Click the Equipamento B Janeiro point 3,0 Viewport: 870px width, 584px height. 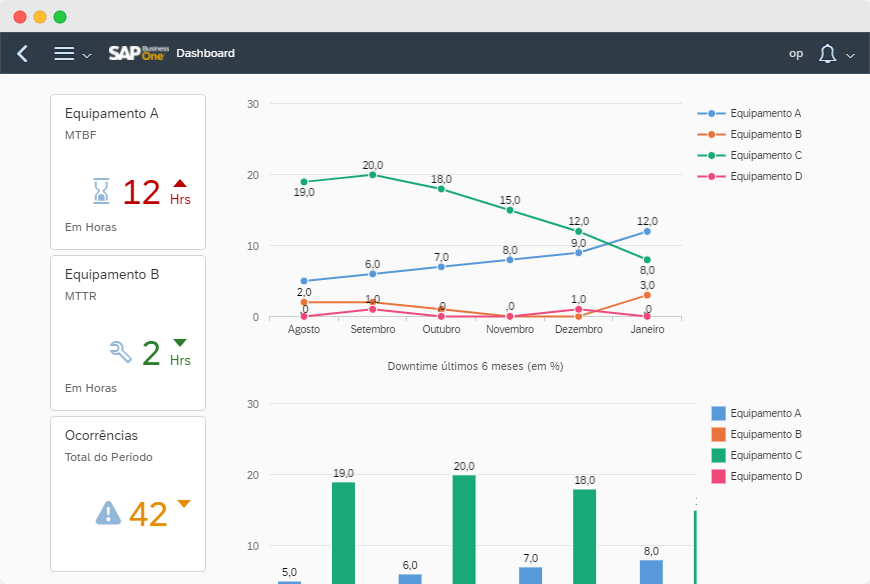pos(647,295)
